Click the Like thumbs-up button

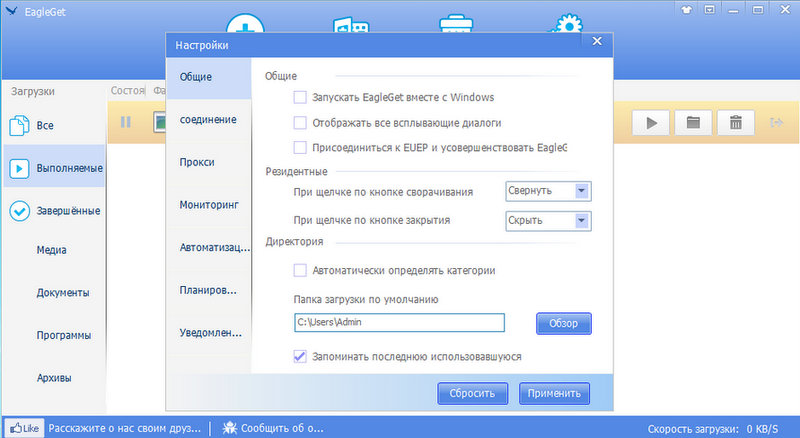click(24, 428)
